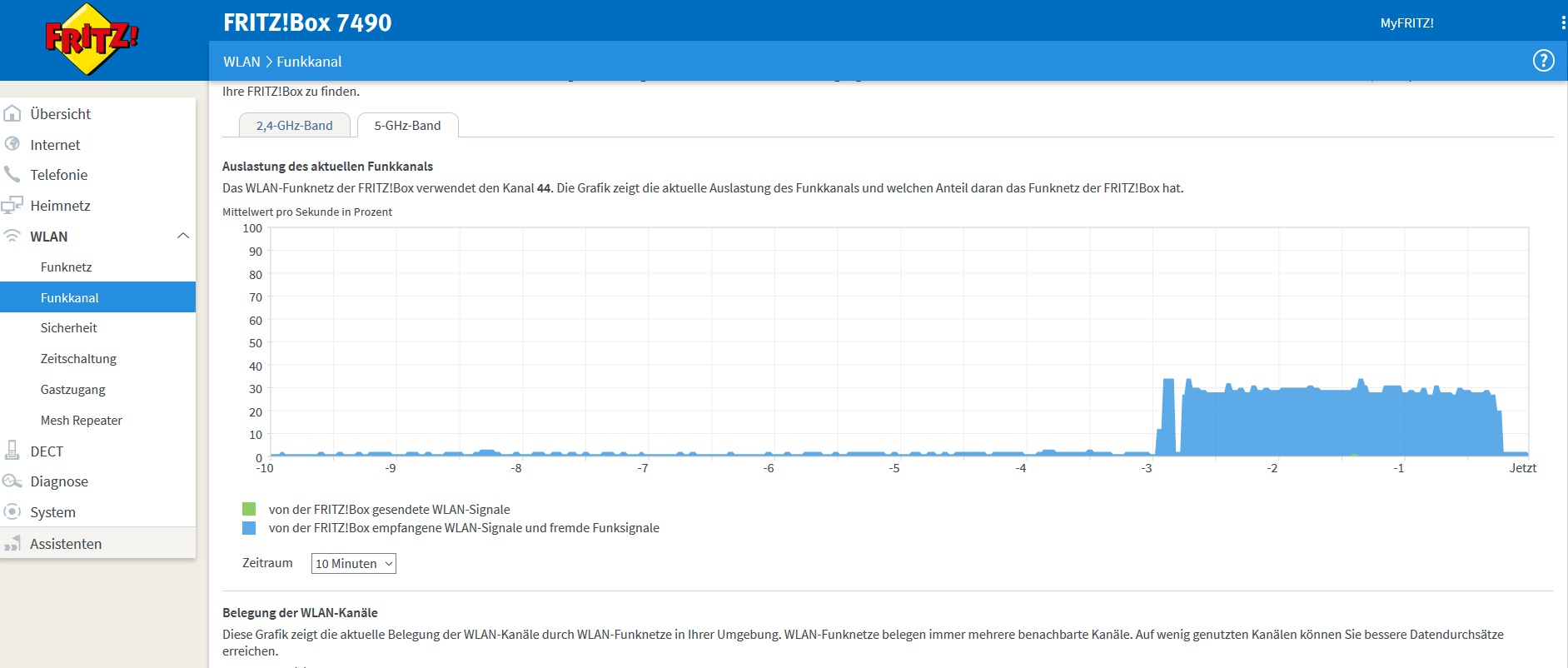Click the FRITZ! logo
Screen dimensions: 1568x668
click(91, 39)
